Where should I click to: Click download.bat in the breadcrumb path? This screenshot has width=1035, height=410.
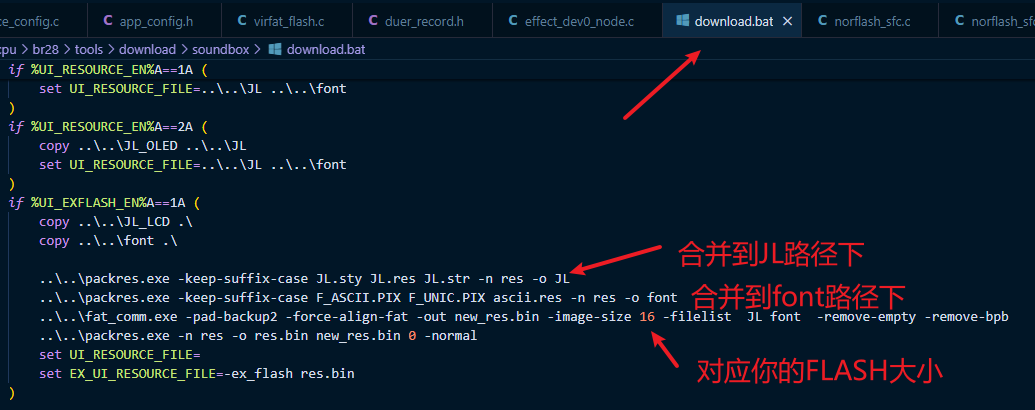pyautogui.click(x=326, y=50)
